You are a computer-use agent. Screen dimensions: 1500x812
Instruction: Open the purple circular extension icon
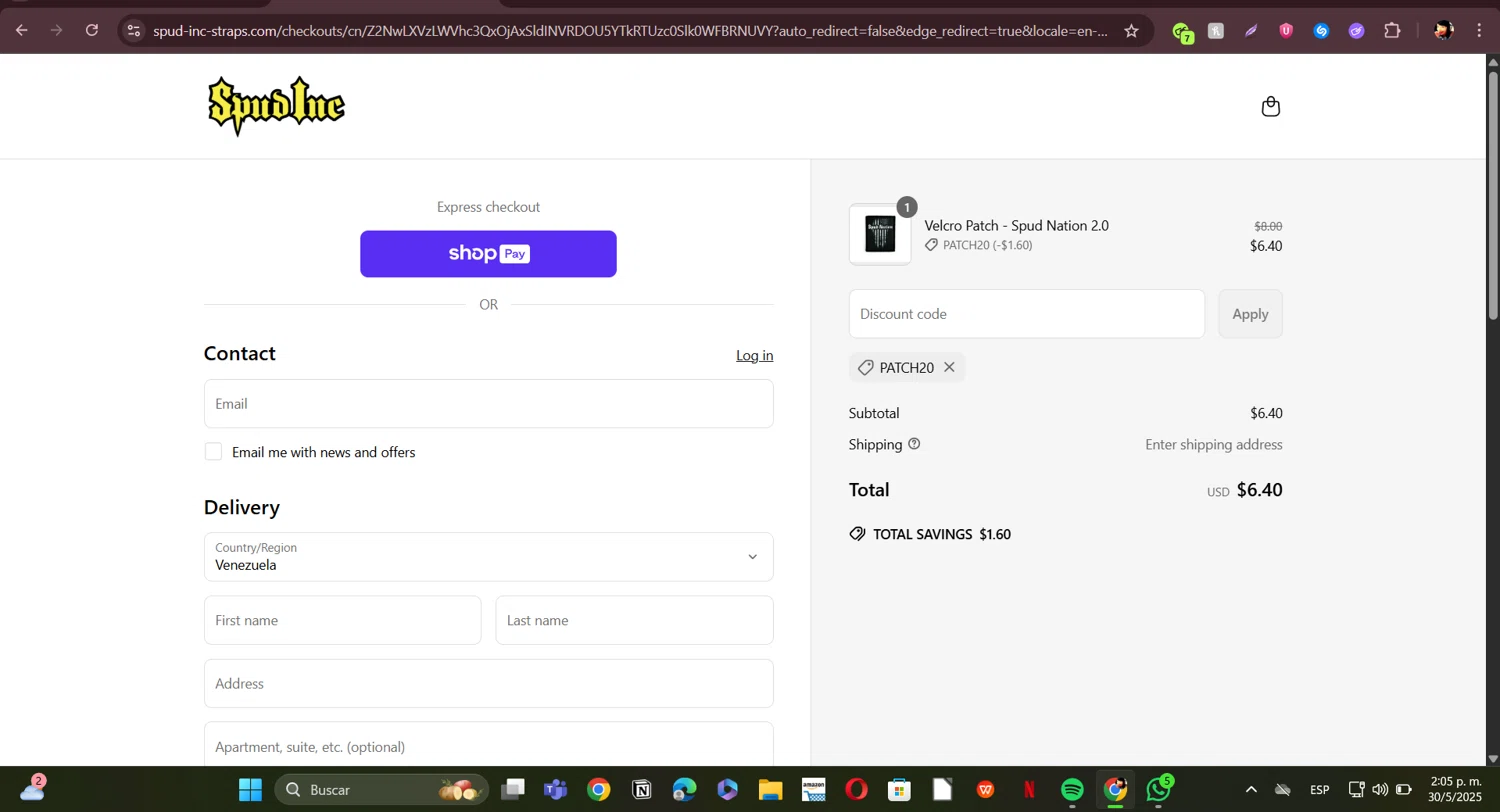(1356, 31)
